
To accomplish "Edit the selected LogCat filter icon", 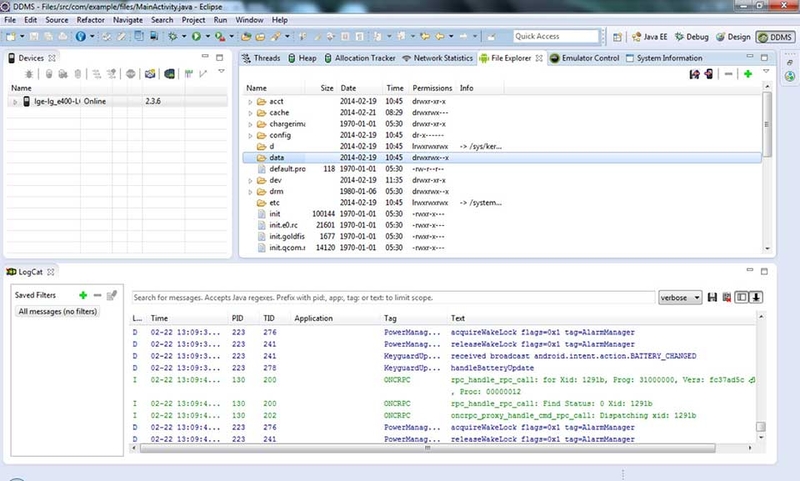I will pyautogui.click(x=112, y=295).
